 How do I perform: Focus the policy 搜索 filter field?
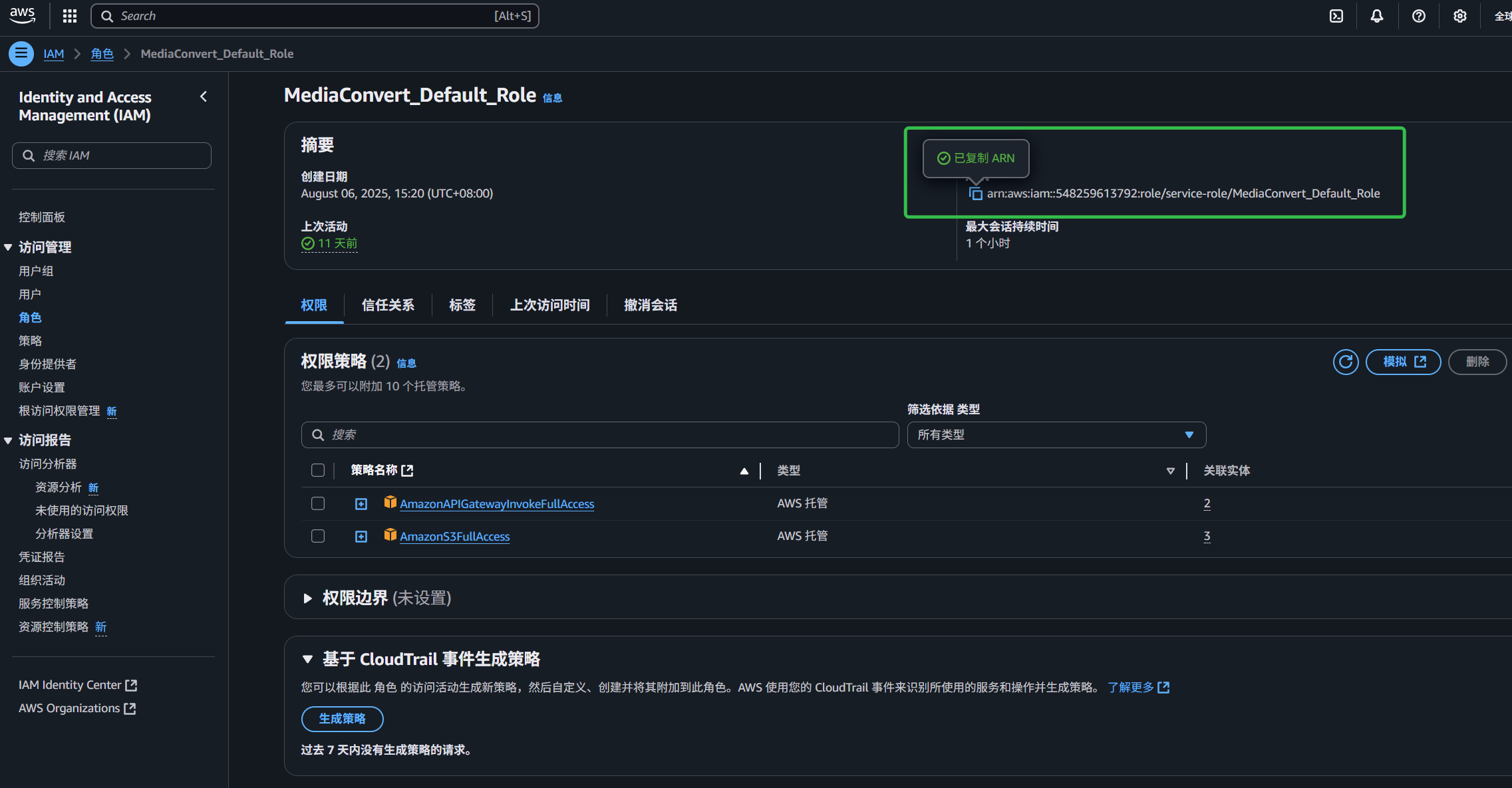click(600, 435)
